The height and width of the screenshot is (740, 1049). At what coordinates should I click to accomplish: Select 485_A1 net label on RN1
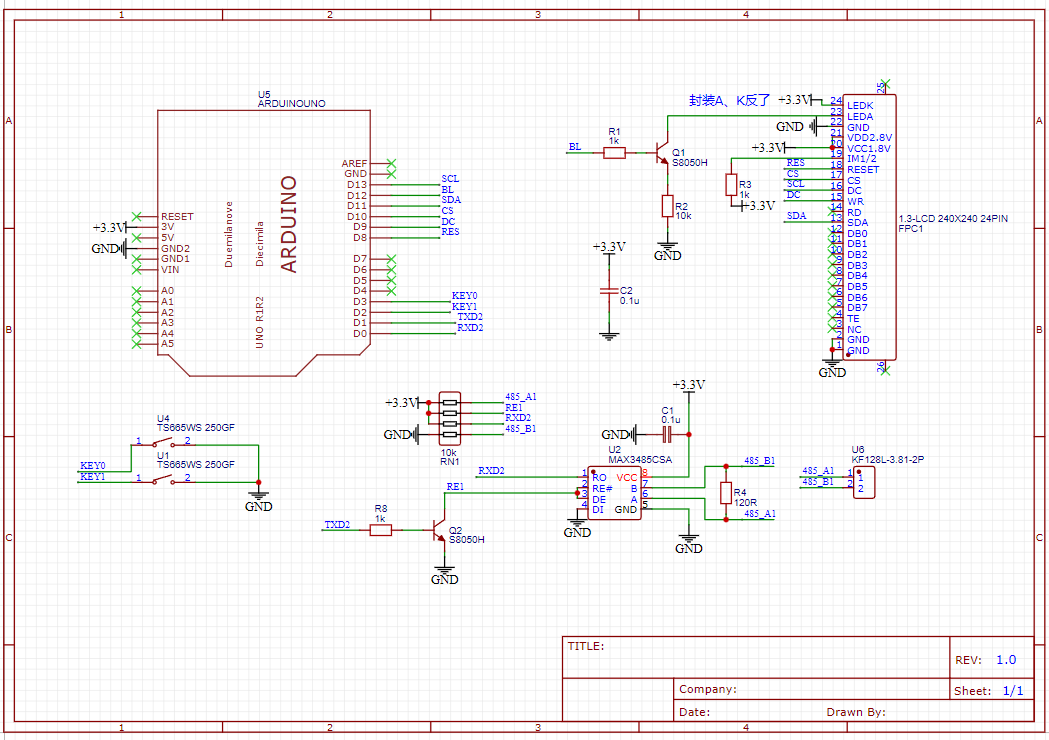(520, 397)
